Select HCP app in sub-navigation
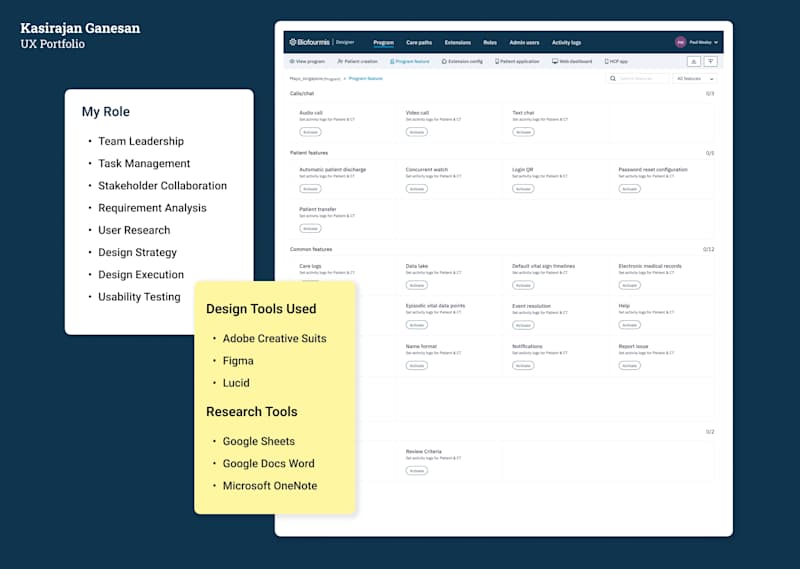 616,61
